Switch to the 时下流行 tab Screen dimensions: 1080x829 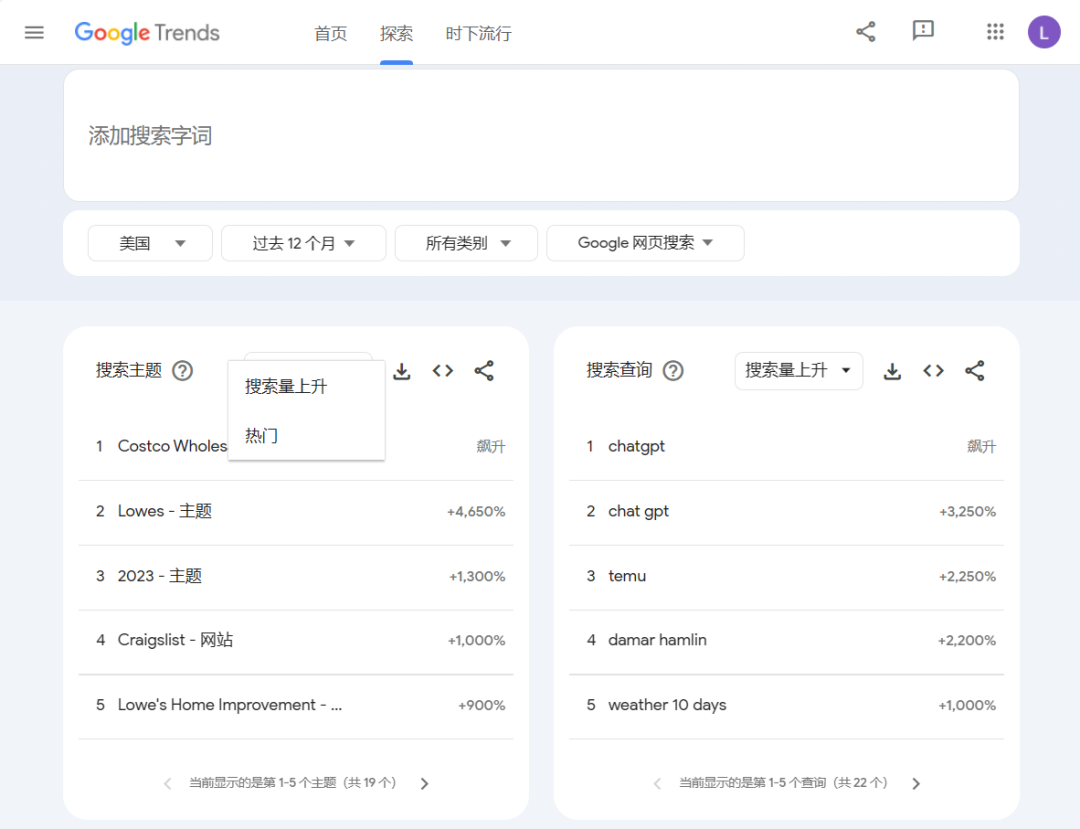(x=478, y=33)
